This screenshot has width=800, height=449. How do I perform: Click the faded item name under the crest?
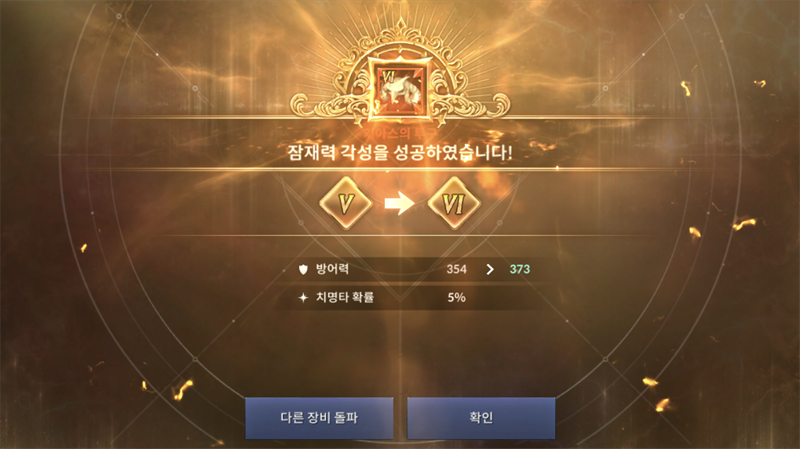tap(399, 133)
